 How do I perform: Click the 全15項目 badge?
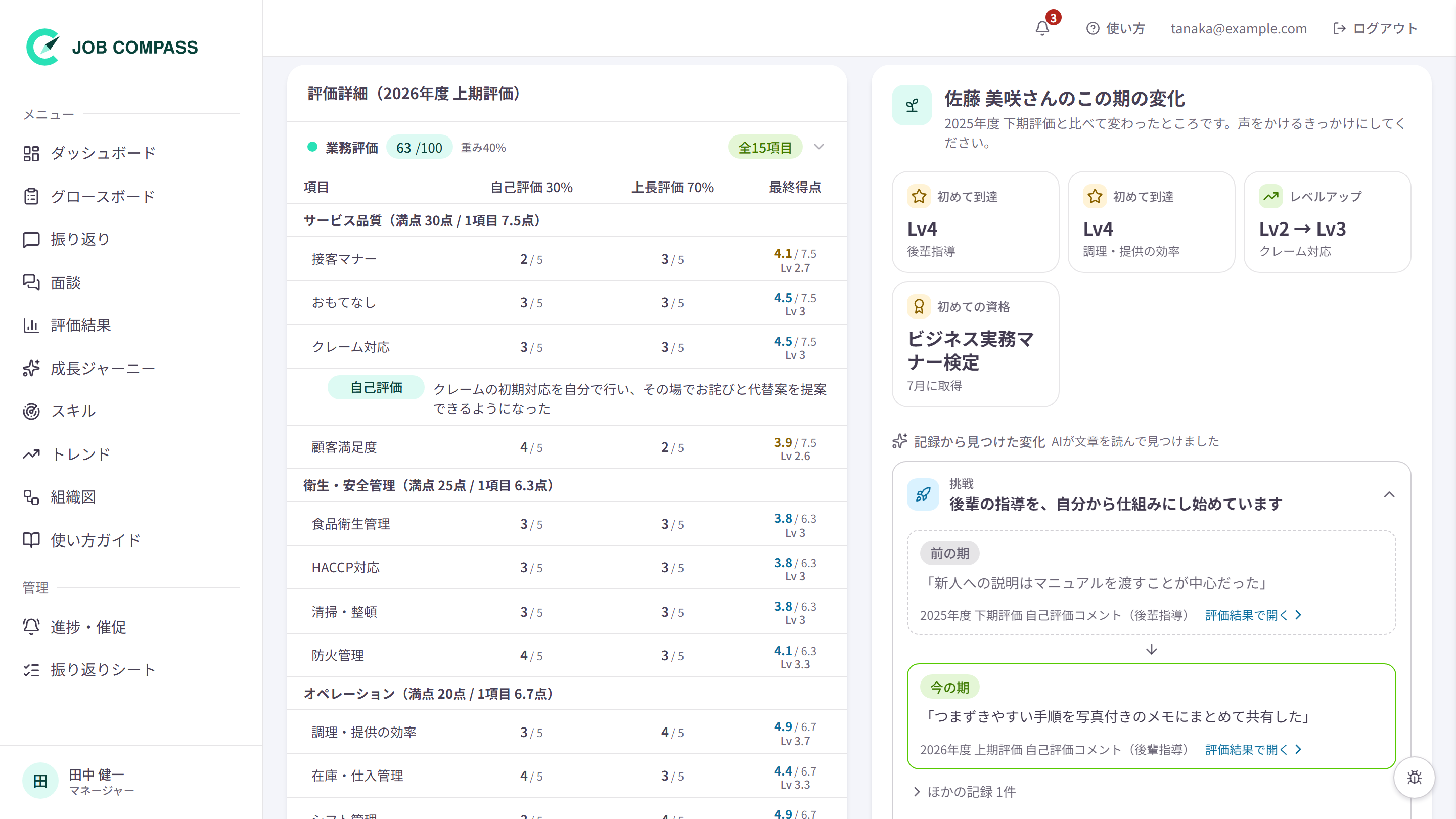(765, 148)
